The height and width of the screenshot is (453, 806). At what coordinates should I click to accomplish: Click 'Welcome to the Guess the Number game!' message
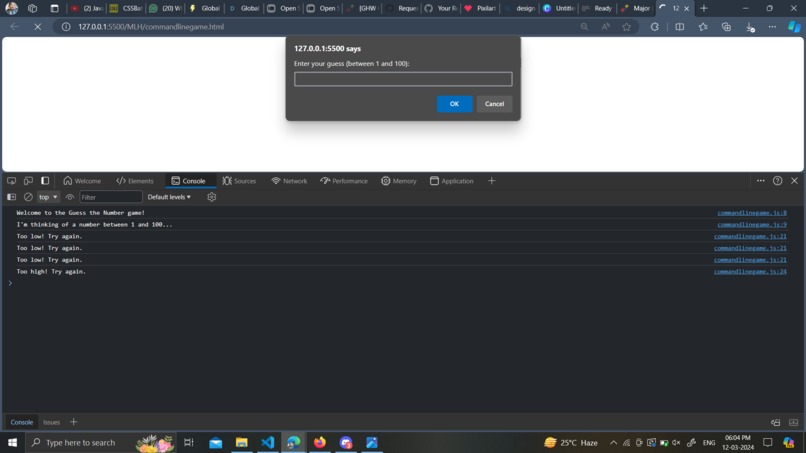pyautogui.click(x=80, y=213)
